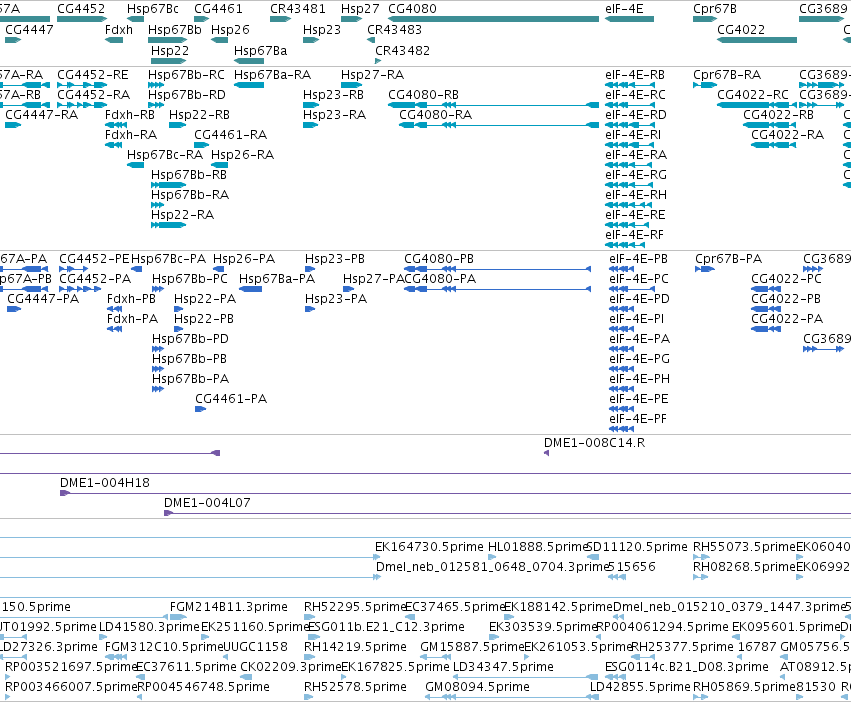The image size is (851, 702).
Task: Open EST label LD41580.3prime
Action: pos(150,627)
